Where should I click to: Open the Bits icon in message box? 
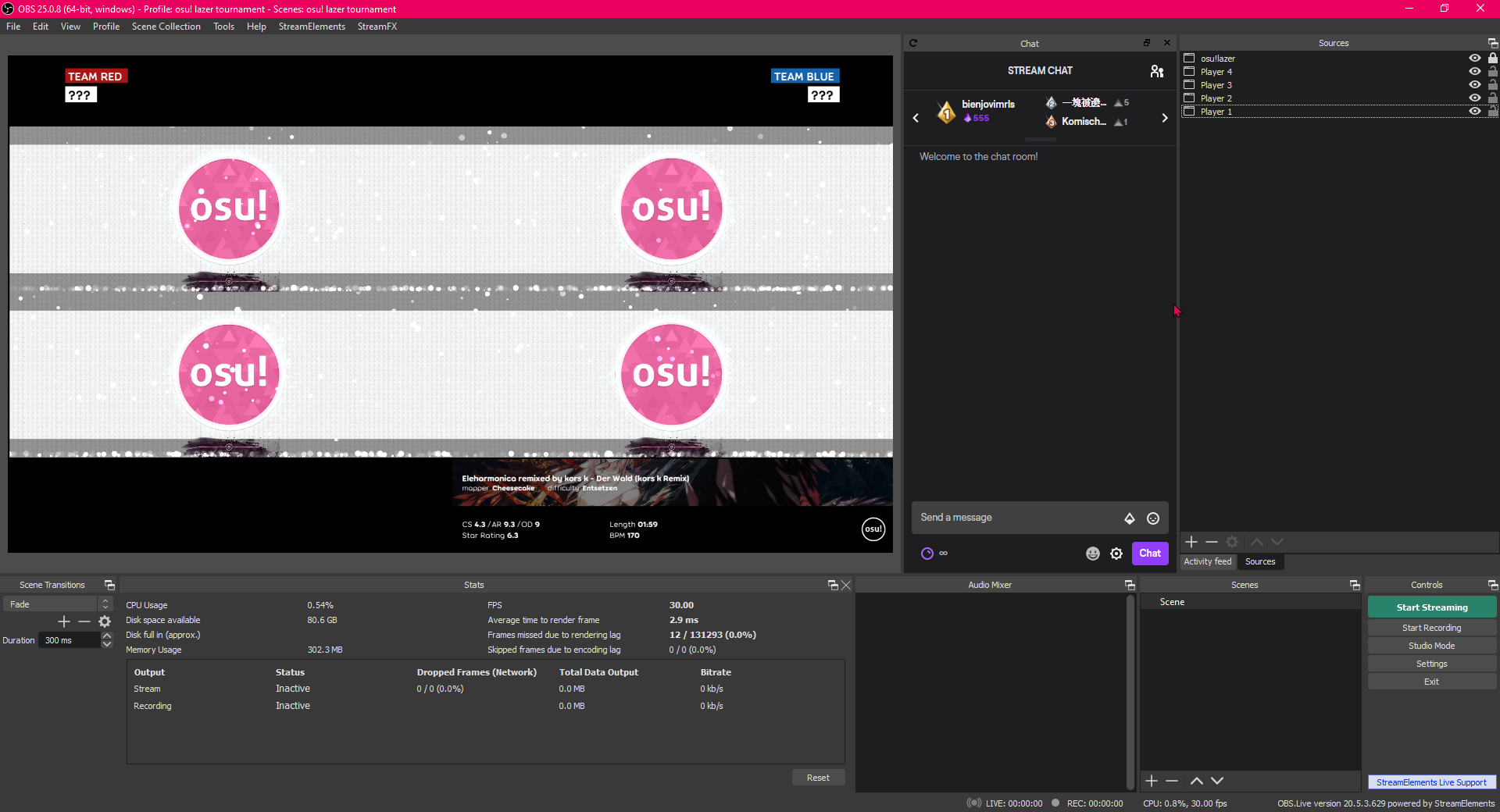1130,518
